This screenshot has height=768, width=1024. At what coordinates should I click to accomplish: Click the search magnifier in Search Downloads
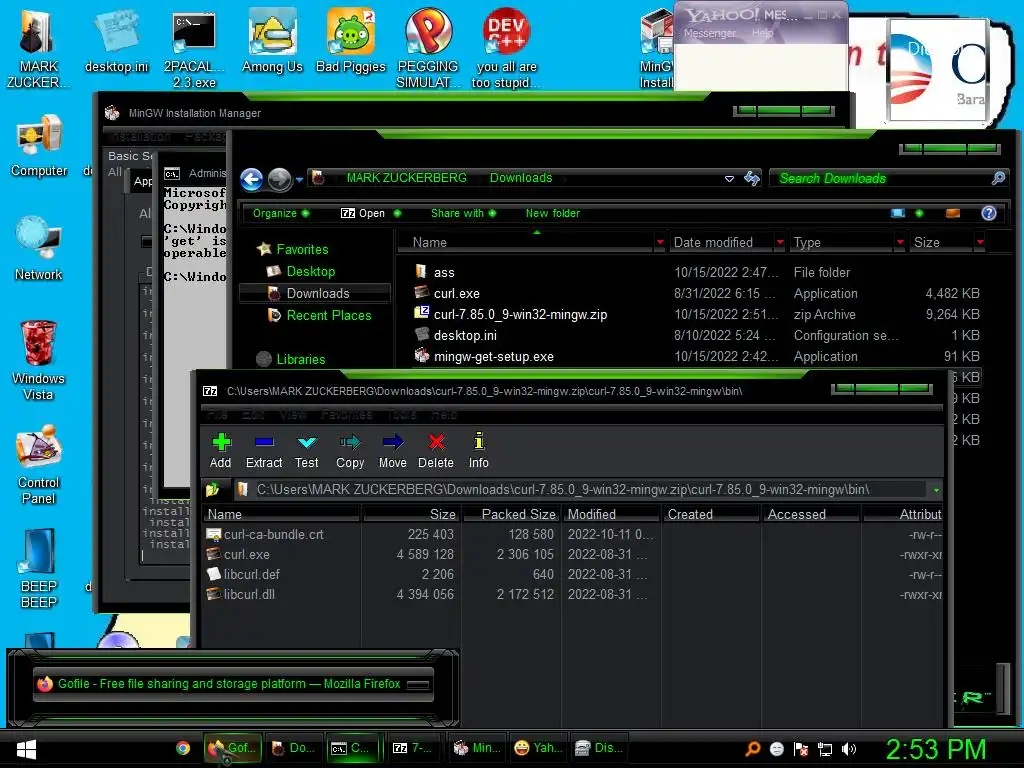[998, 178]
